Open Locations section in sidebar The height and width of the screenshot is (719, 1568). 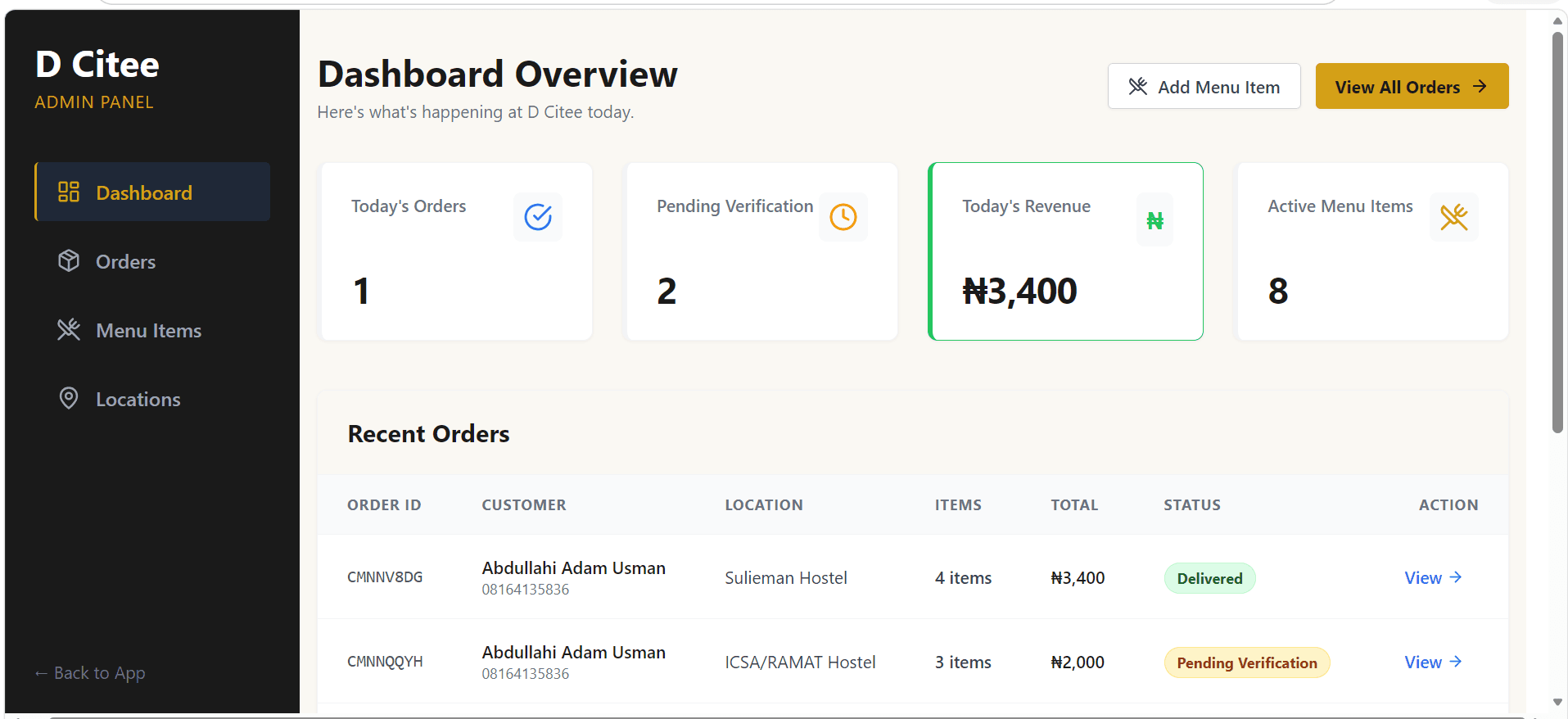tap(138, 399)
